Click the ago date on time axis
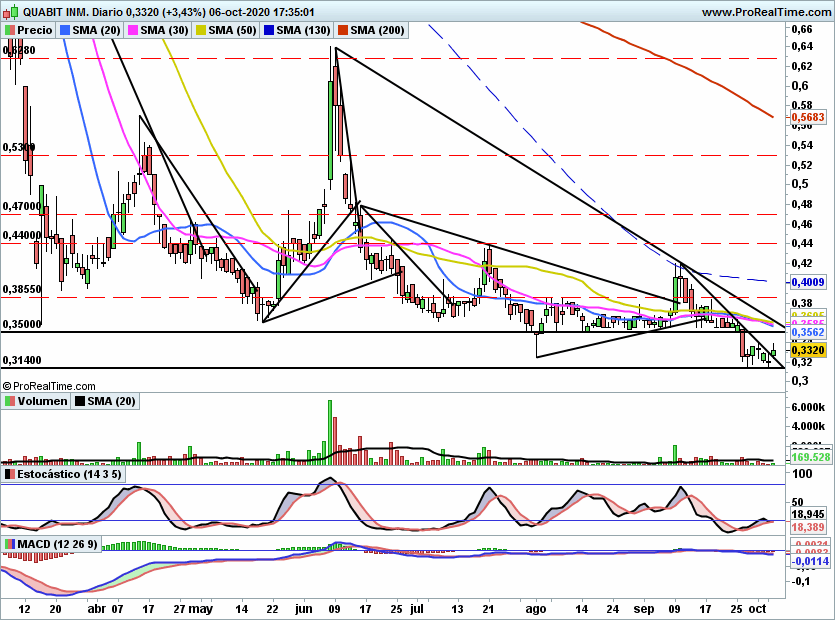This screenshot has height=620, width=835. pyautogui.click(x=536, y=608)
